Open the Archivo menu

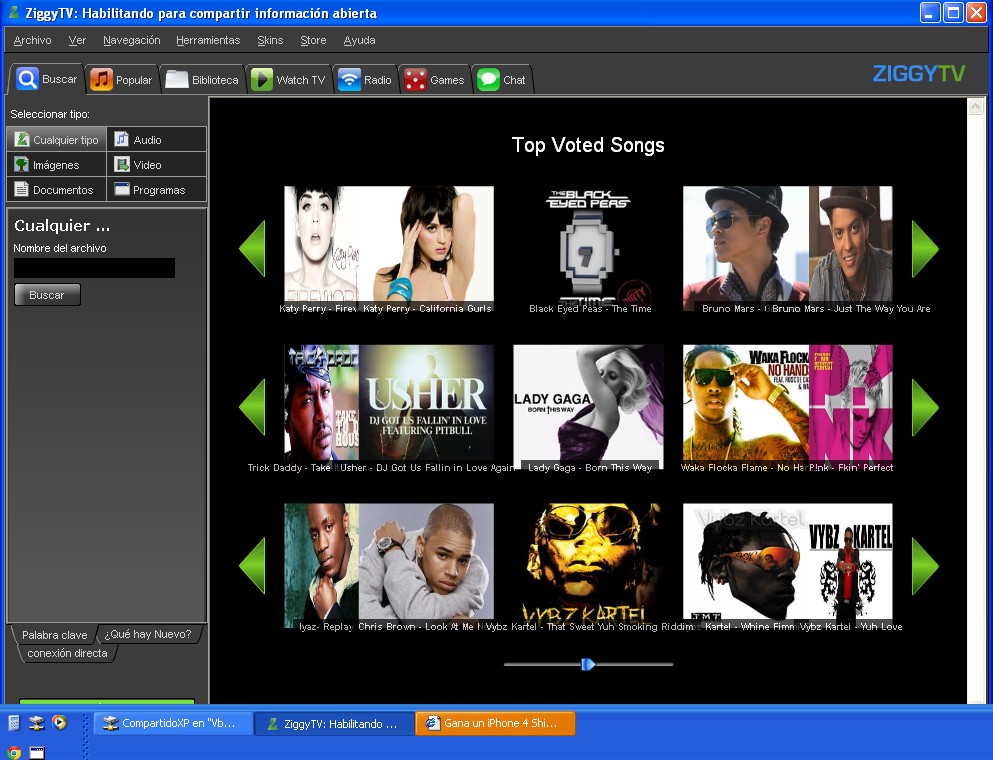(32, 40)
